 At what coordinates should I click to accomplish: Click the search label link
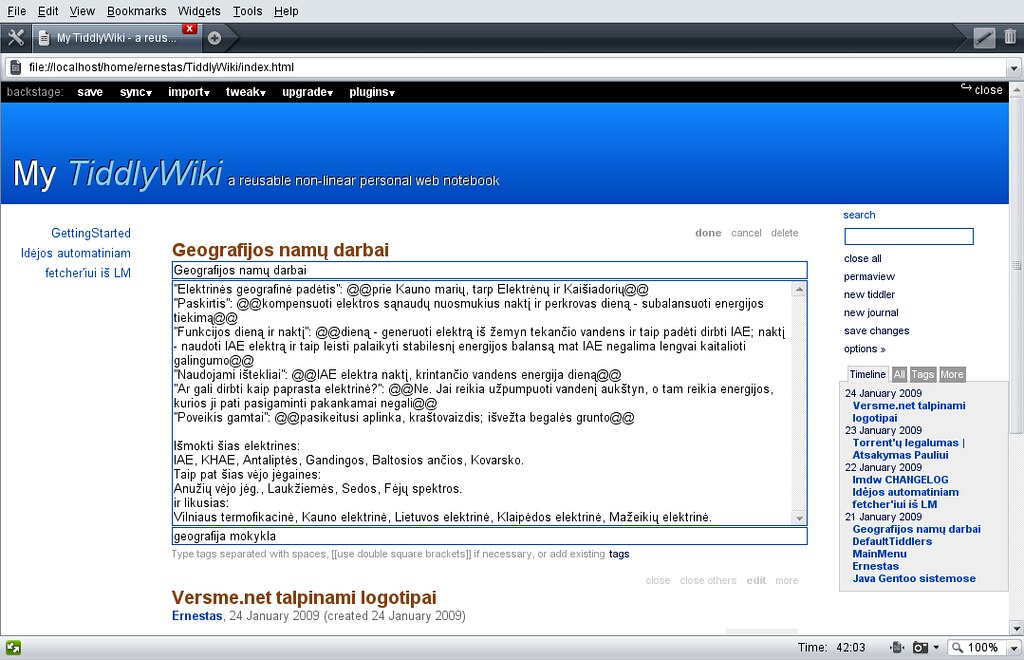(x=859, y=215)
